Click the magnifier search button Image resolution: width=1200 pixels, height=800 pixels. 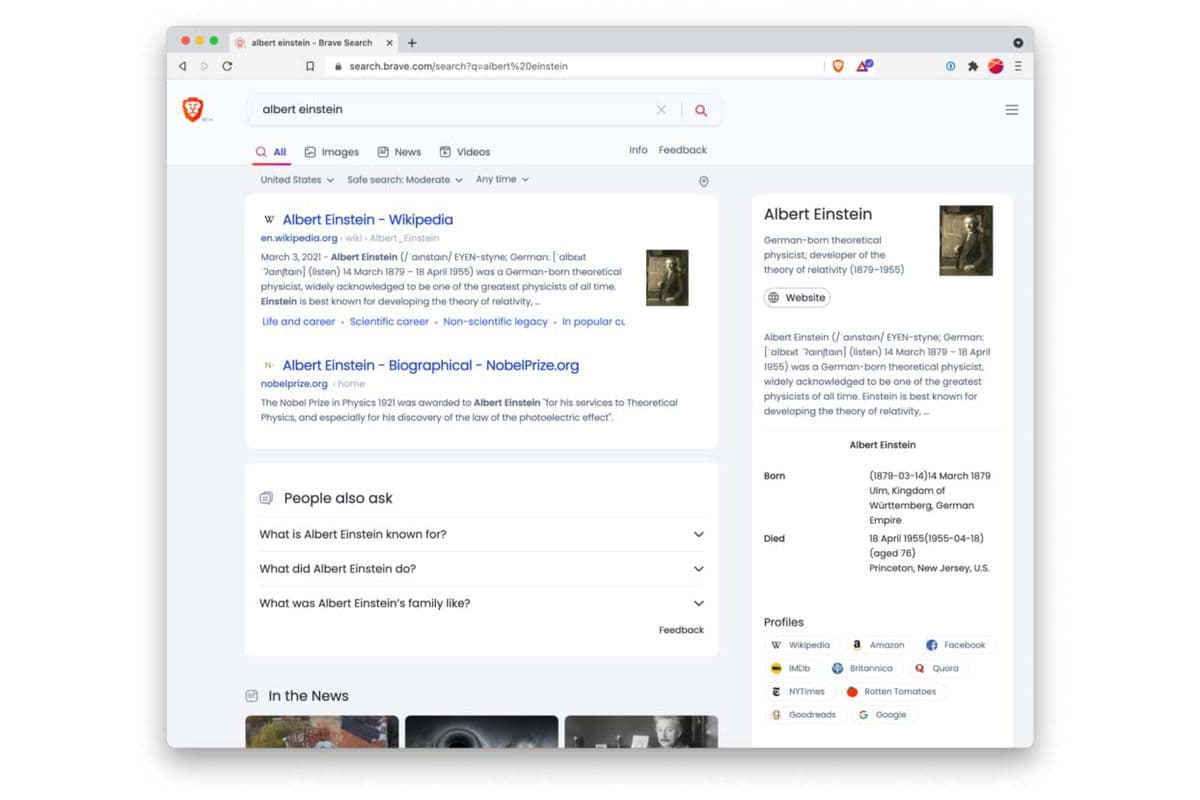pos(701,110)
